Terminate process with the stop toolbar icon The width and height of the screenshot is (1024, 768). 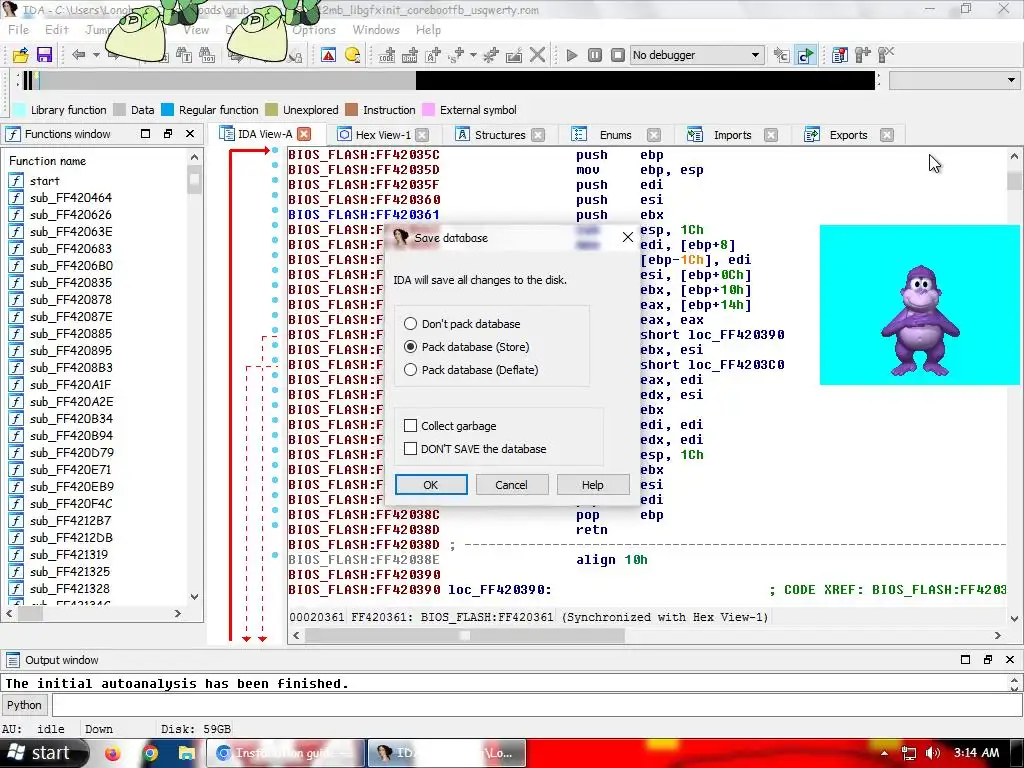tap(617, 55)
